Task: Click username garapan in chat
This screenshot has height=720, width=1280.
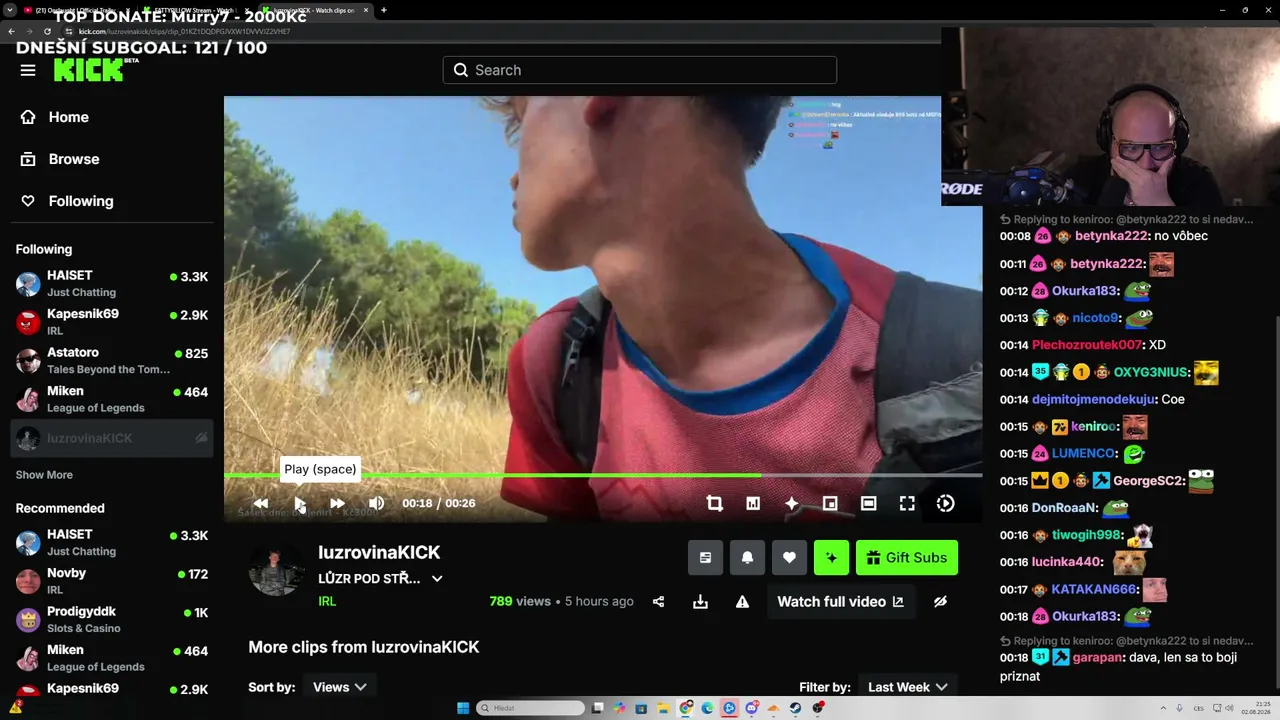Action: pyautogui.click(x=1098, y=657)
